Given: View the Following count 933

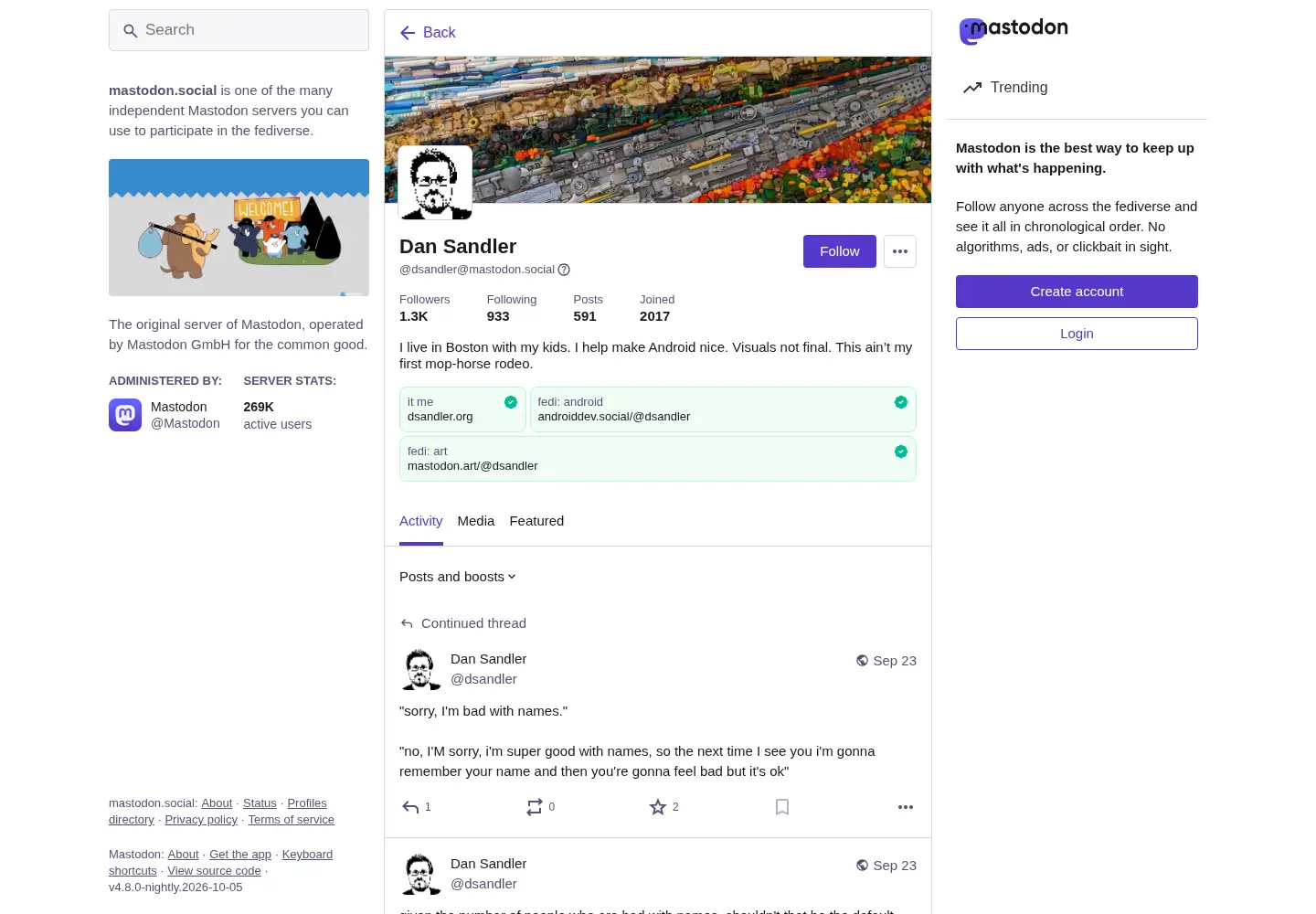Looking at the screenshot, I should point(512,308).
